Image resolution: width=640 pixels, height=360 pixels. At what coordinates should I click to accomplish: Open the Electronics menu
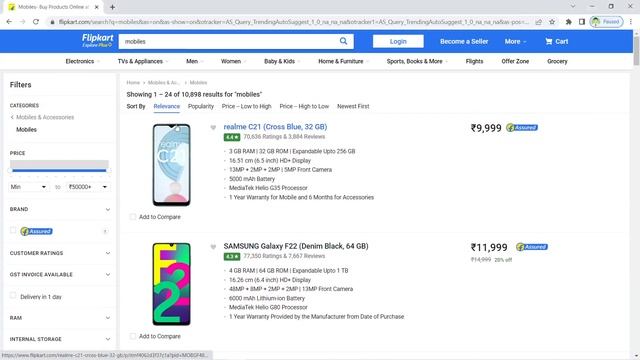[82, 61]
